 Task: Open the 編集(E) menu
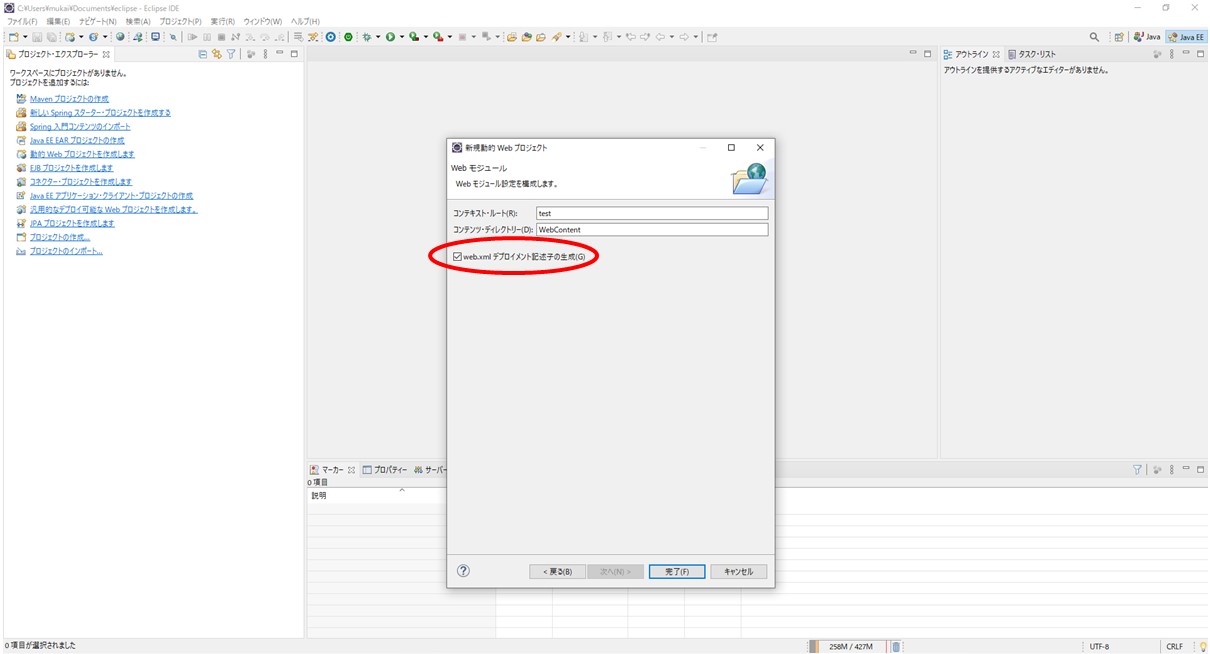pos(59,21)
